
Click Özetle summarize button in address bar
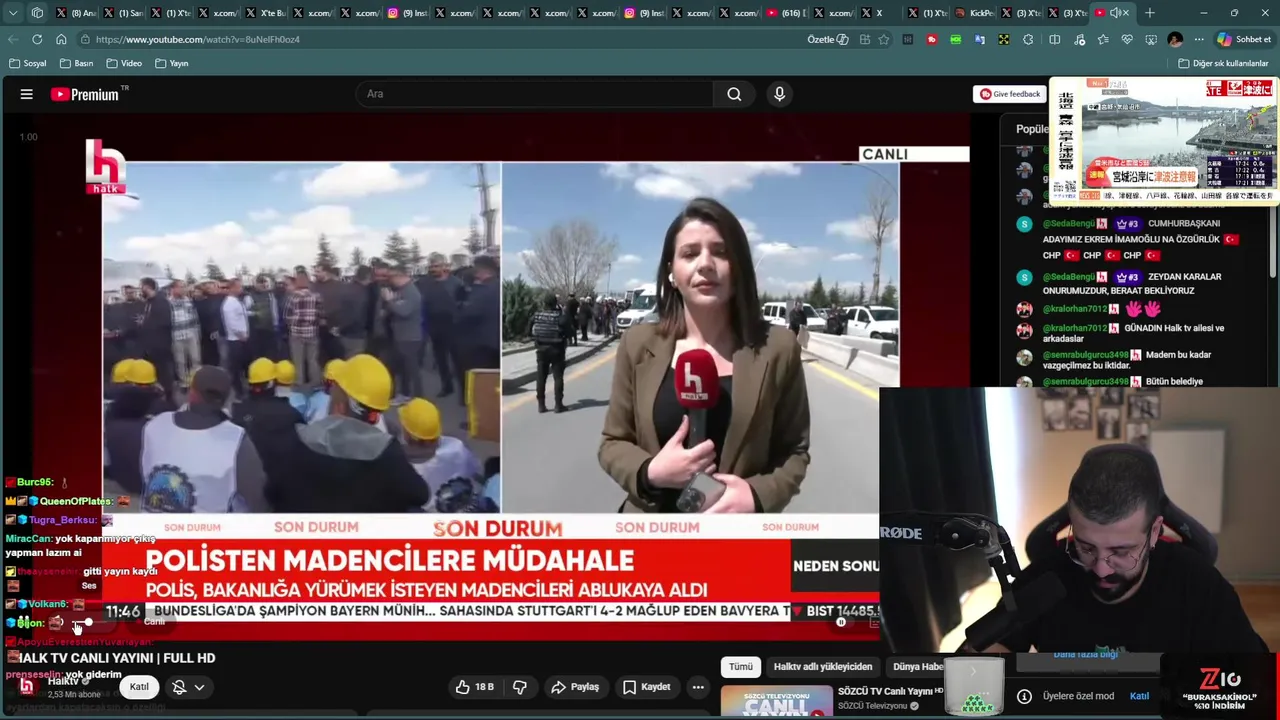click(x=828, y=39)
